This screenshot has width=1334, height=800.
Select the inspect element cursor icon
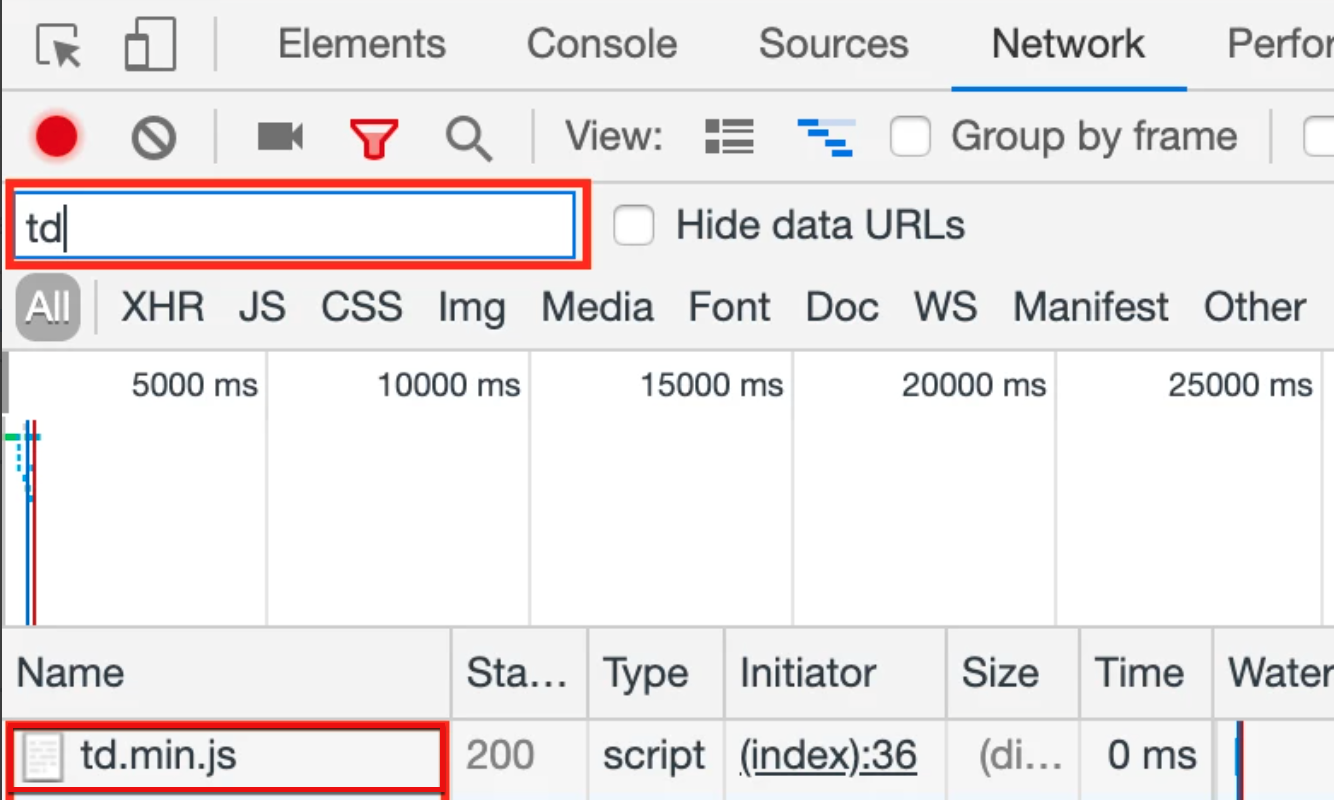(x=58, y=45)
